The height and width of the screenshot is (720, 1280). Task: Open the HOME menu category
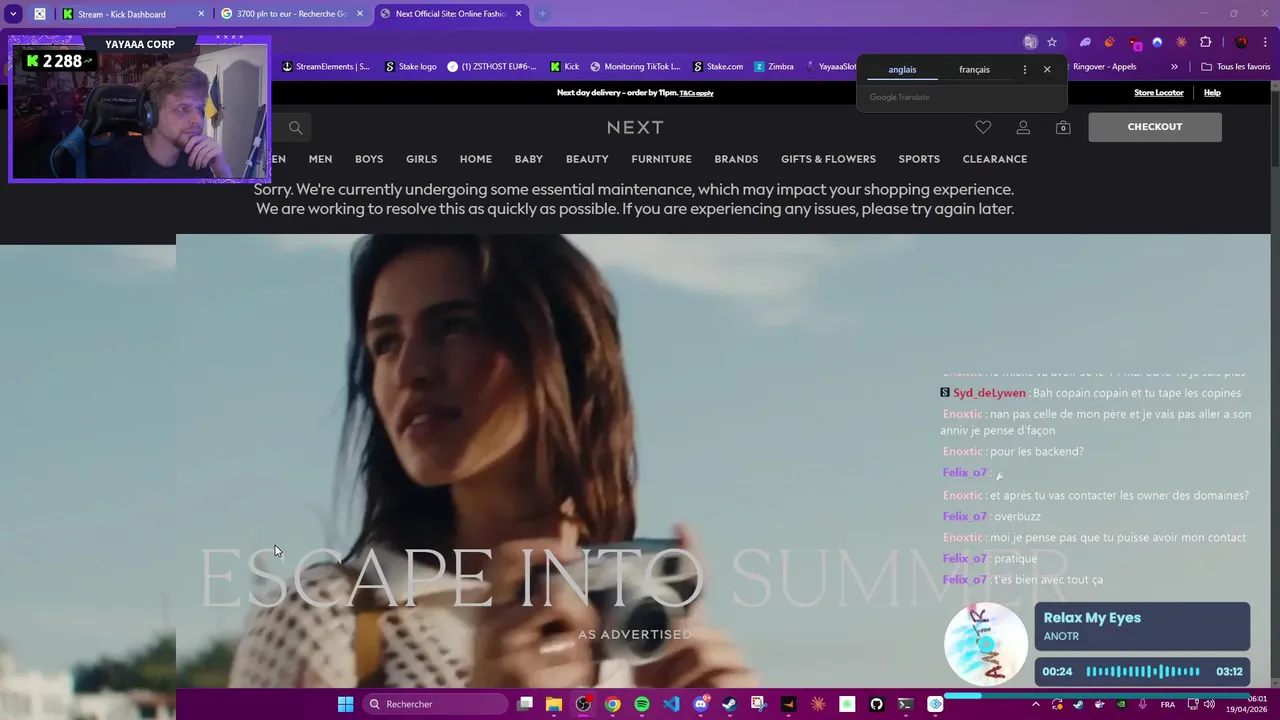coord(476,159)
